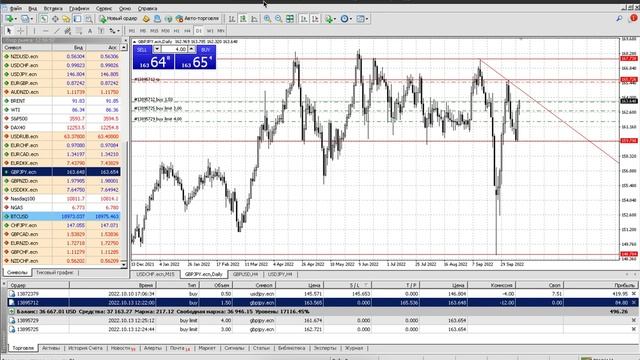The height and width of the screenshot is (360, 640).
Task: Select the equidistant channel tool
Action: pyautogui.click(x=68, y=31)
